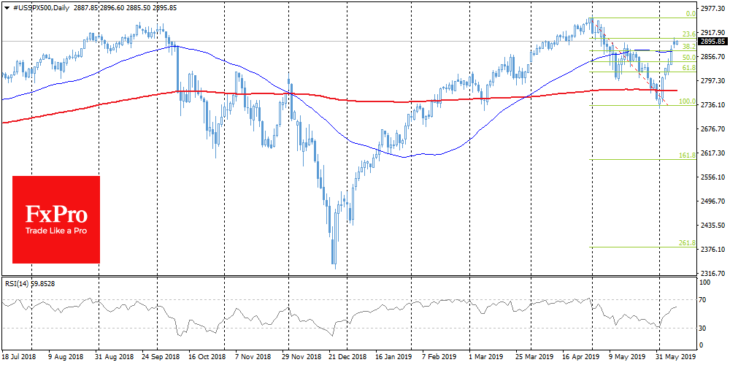Click the 38.2 Fibonacci retracement label
The image size is (730, 365).
[x=689, y=47]
